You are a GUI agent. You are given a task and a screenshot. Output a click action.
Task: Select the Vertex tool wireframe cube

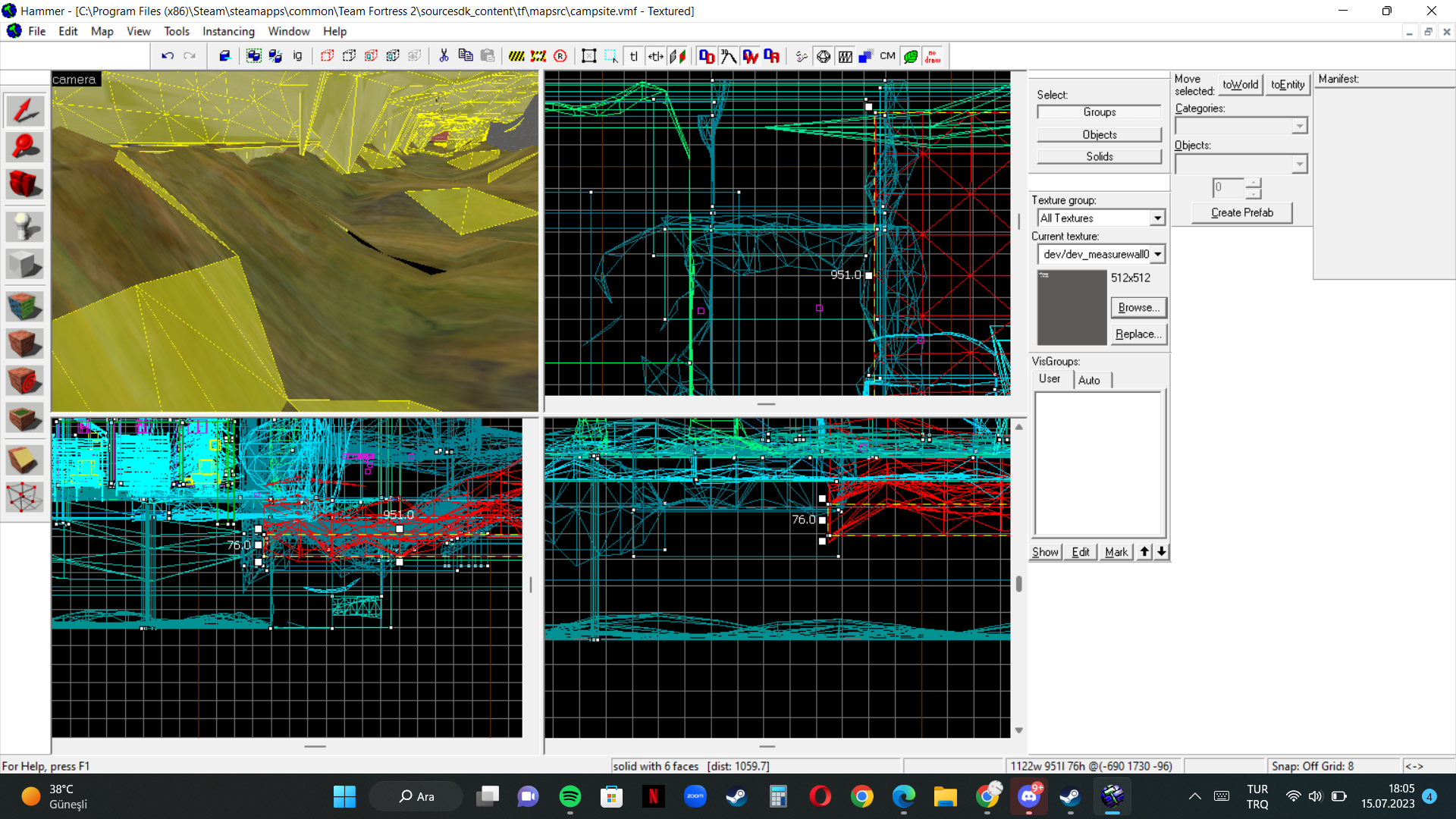tap(25, 497)
